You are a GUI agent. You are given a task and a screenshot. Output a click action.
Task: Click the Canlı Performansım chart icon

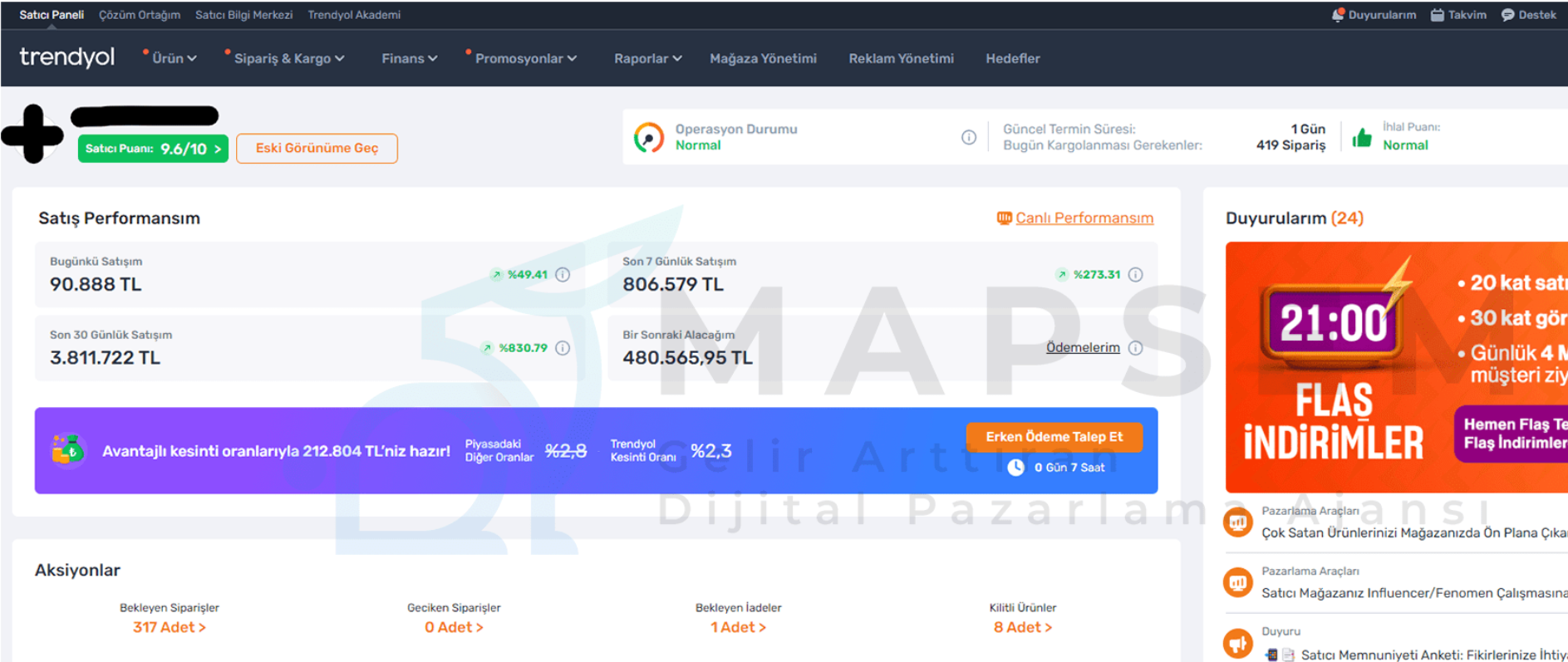(x=1004, y=218)
